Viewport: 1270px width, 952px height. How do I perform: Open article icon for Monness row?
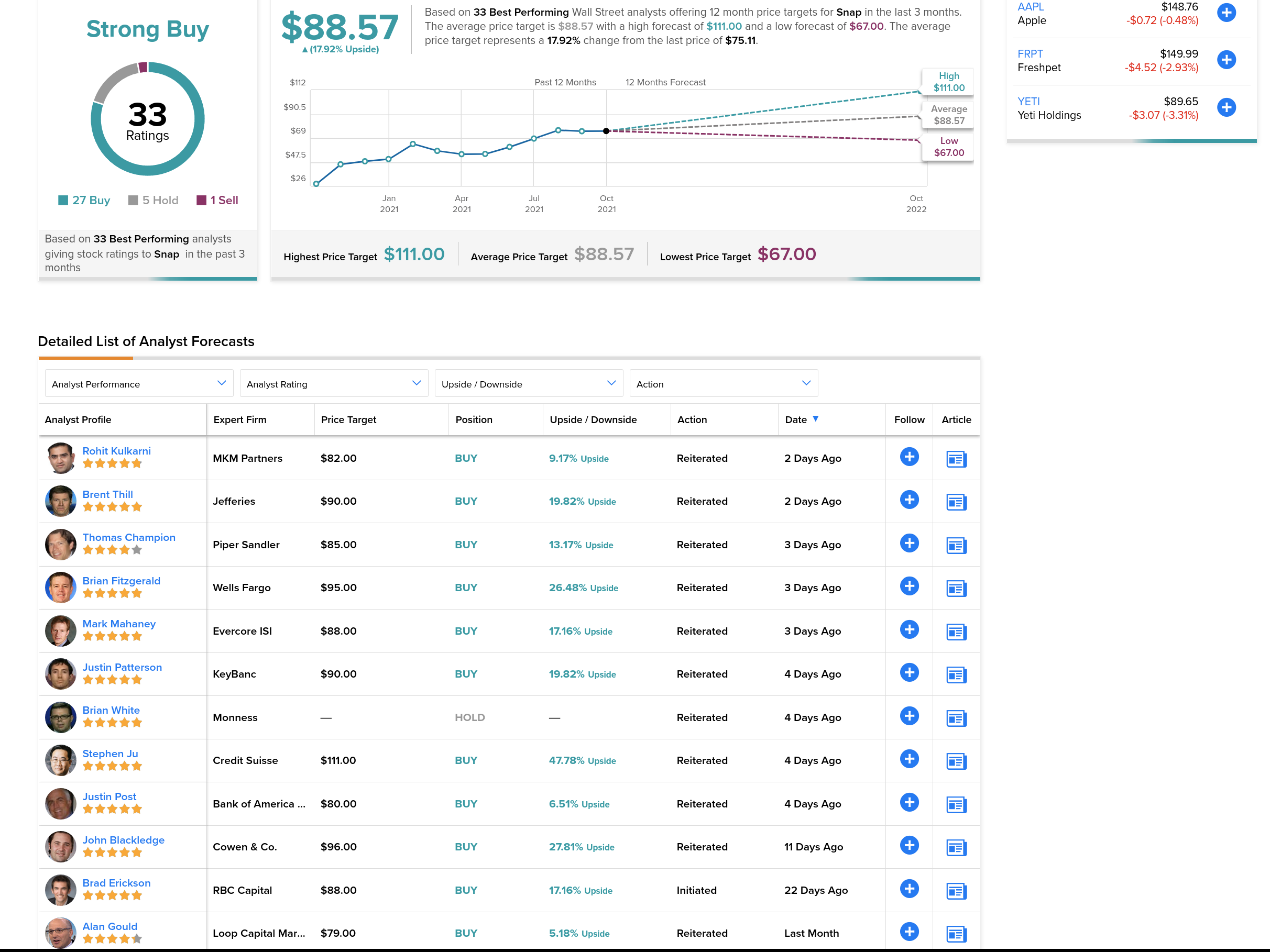(x=957, y=718)
